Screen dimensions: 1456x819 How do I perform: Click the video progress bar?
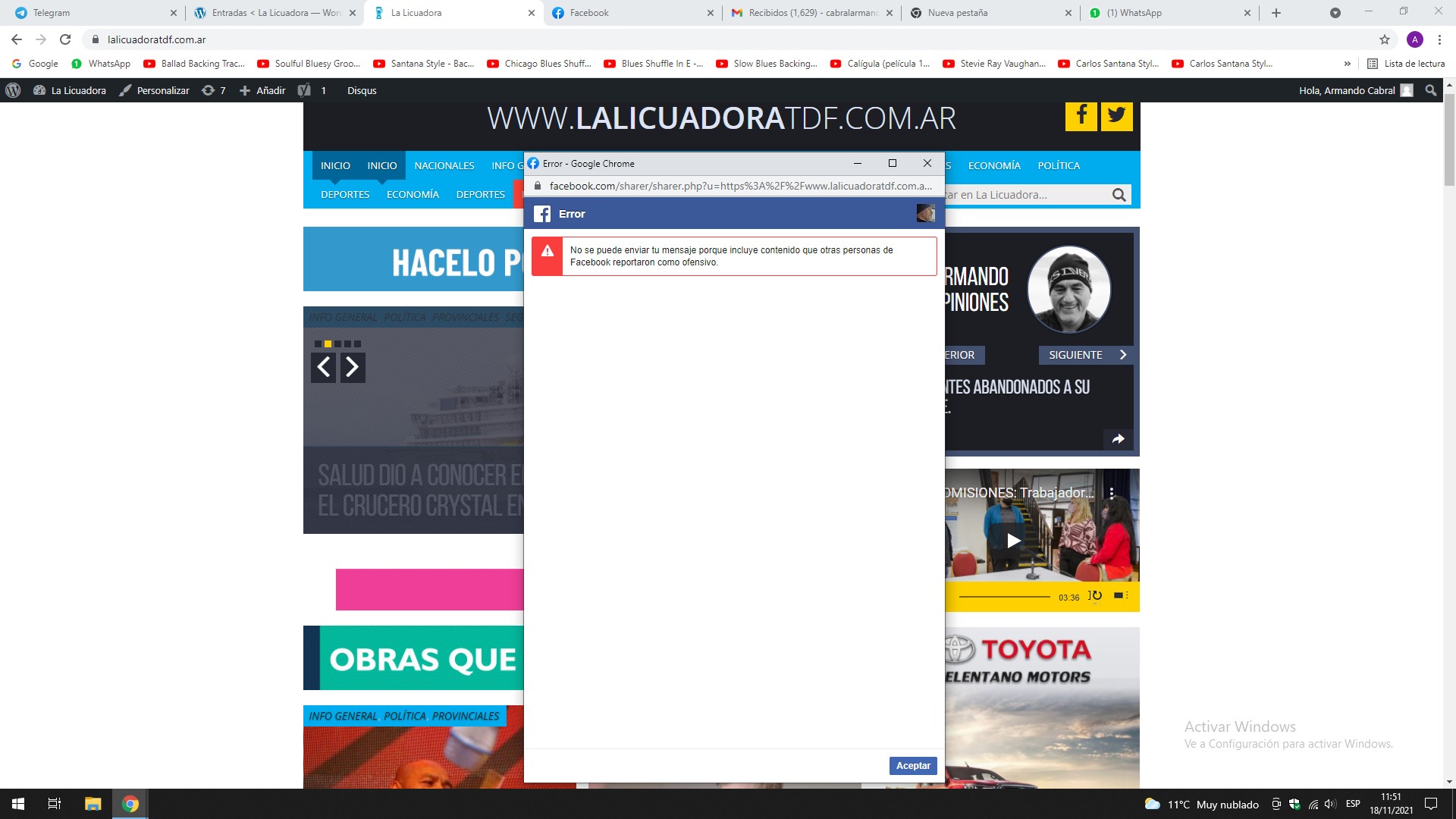(1004, 597)
